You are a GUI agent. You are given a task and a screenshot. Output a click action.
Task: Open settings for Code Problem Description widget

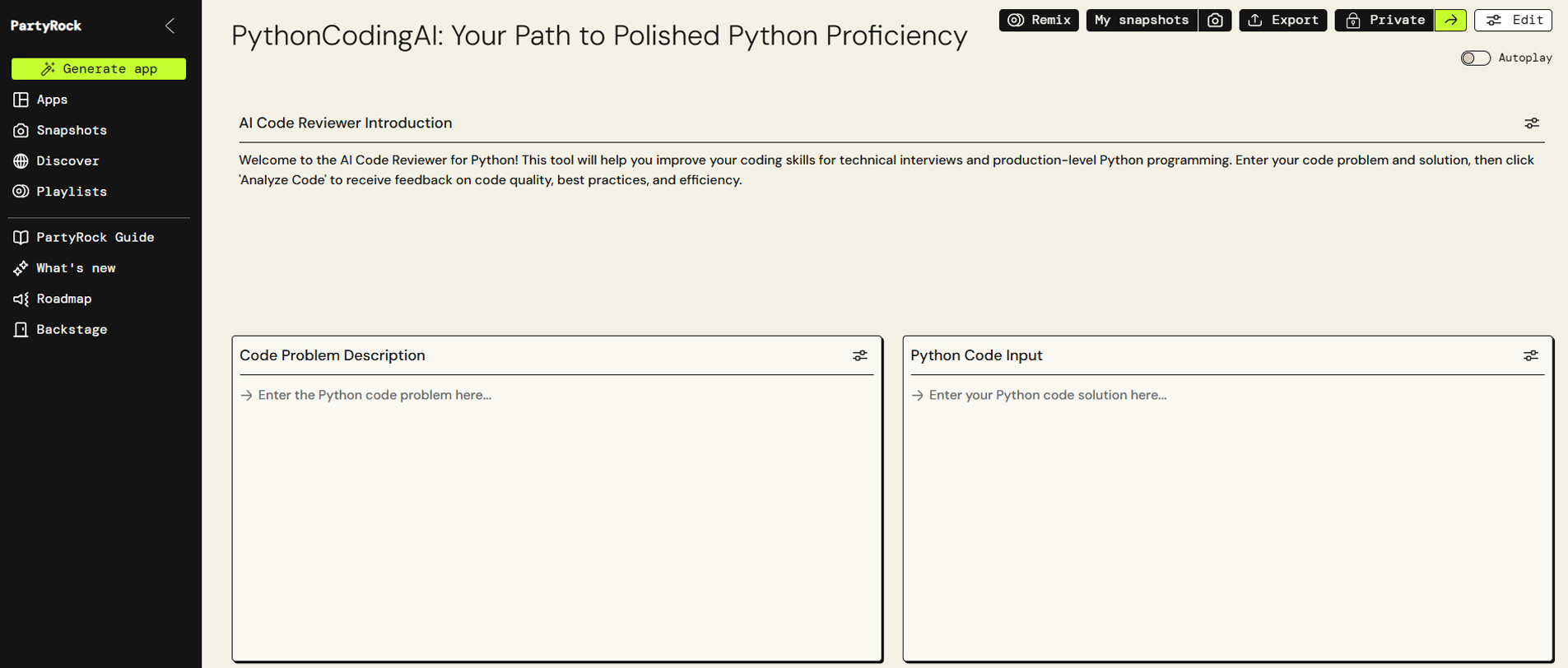pos(860,355)
